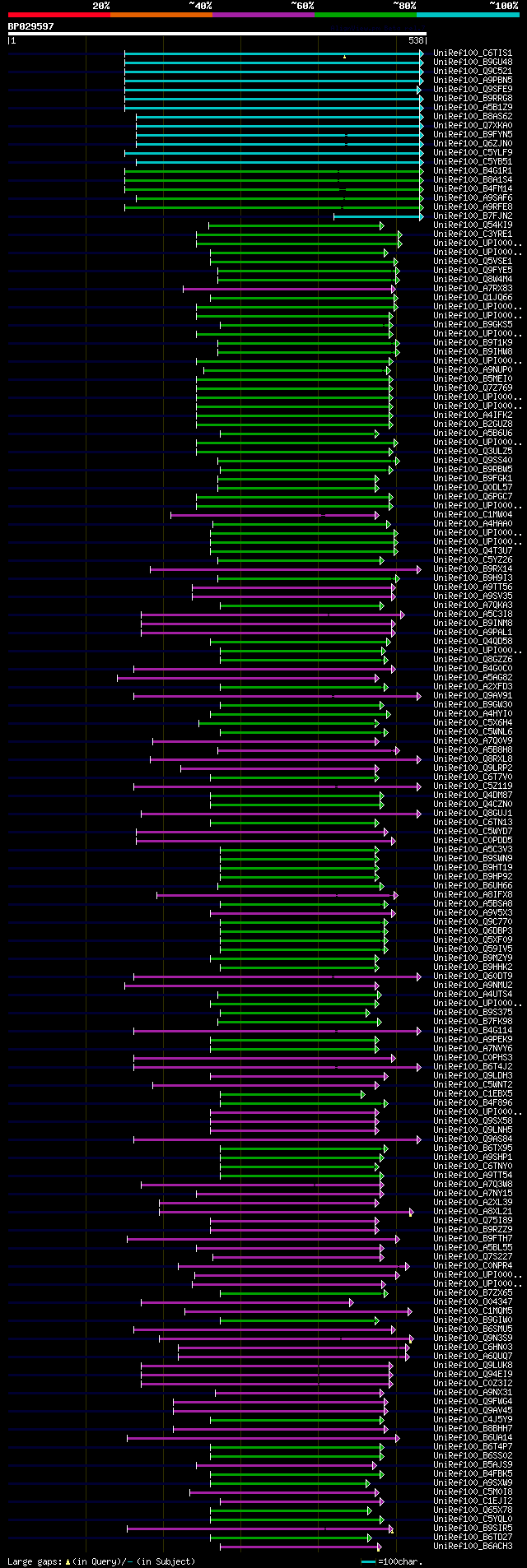This screenshot has width=527, height=1568.
Task: Select the label UniRef100_C5Z119
Action: 473,786
